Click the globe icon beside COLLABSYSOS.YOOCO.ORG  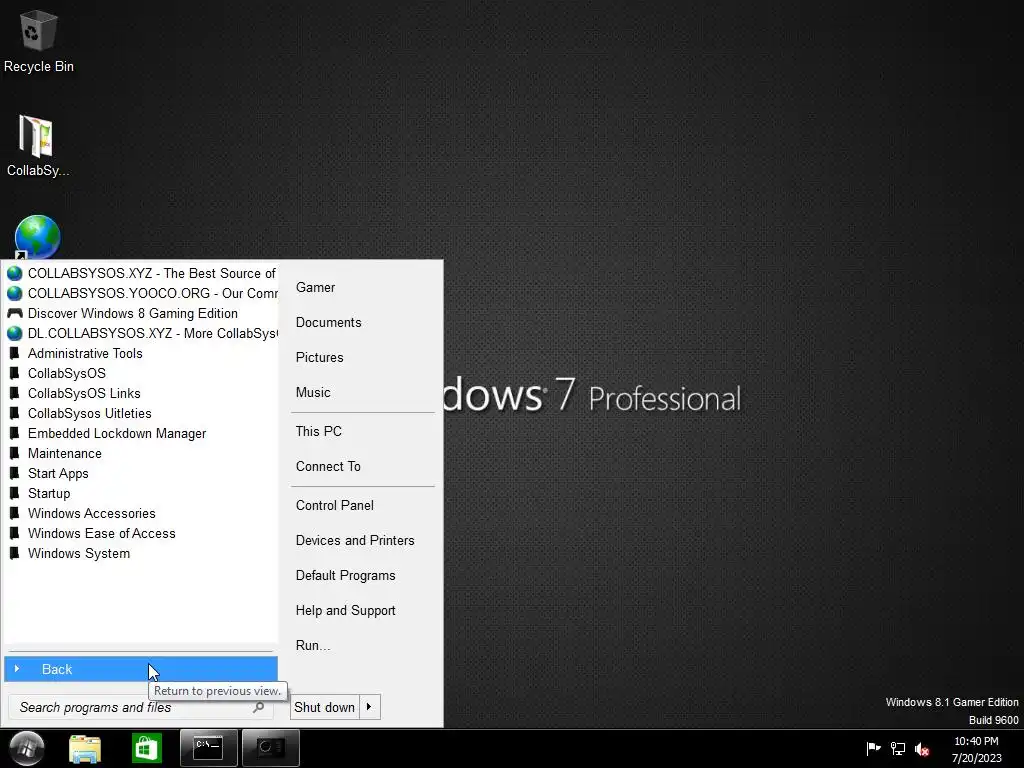point(14,293)
